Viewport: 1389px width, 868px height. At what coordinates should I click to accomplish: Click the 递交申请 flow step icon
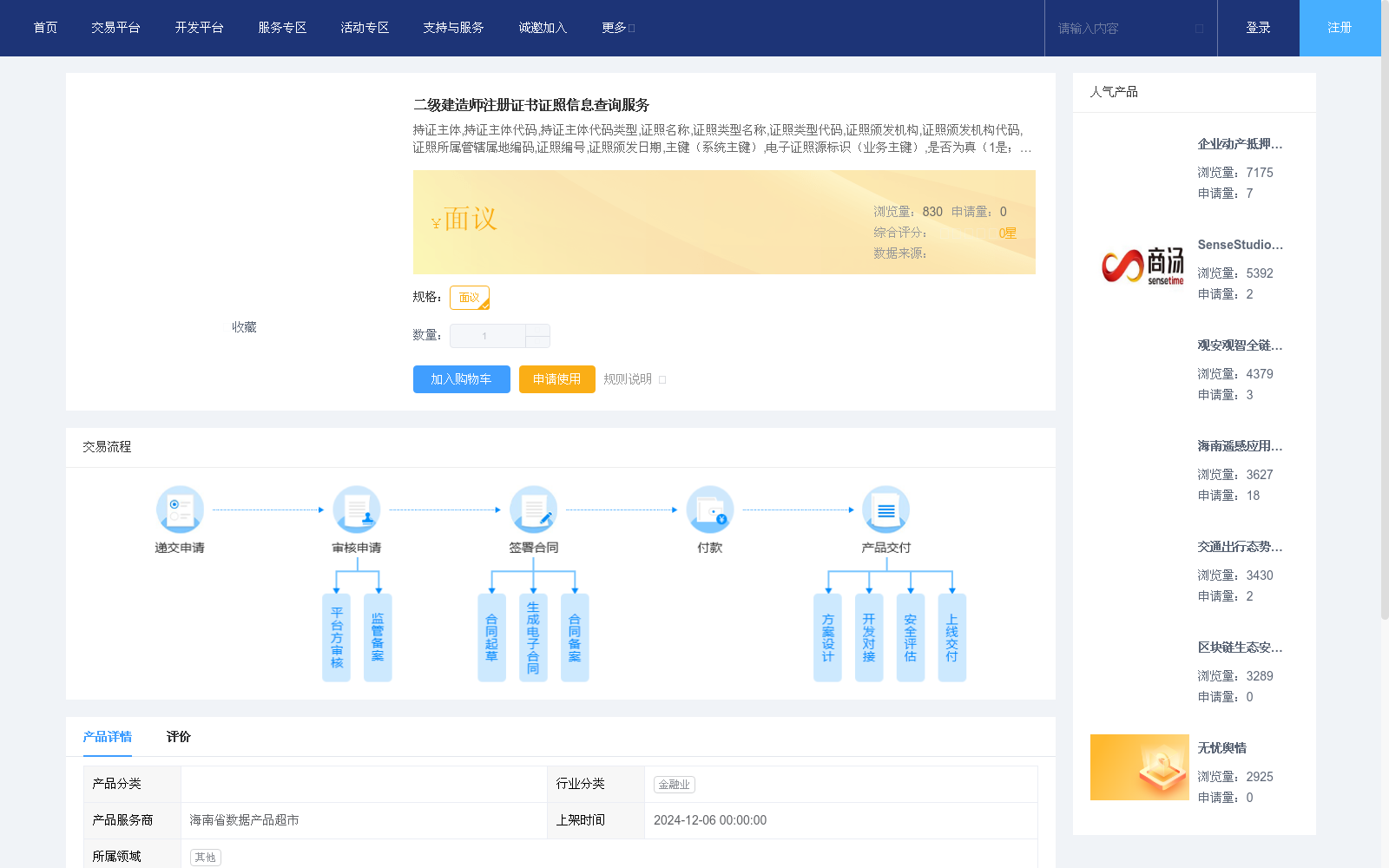point(180,510)
